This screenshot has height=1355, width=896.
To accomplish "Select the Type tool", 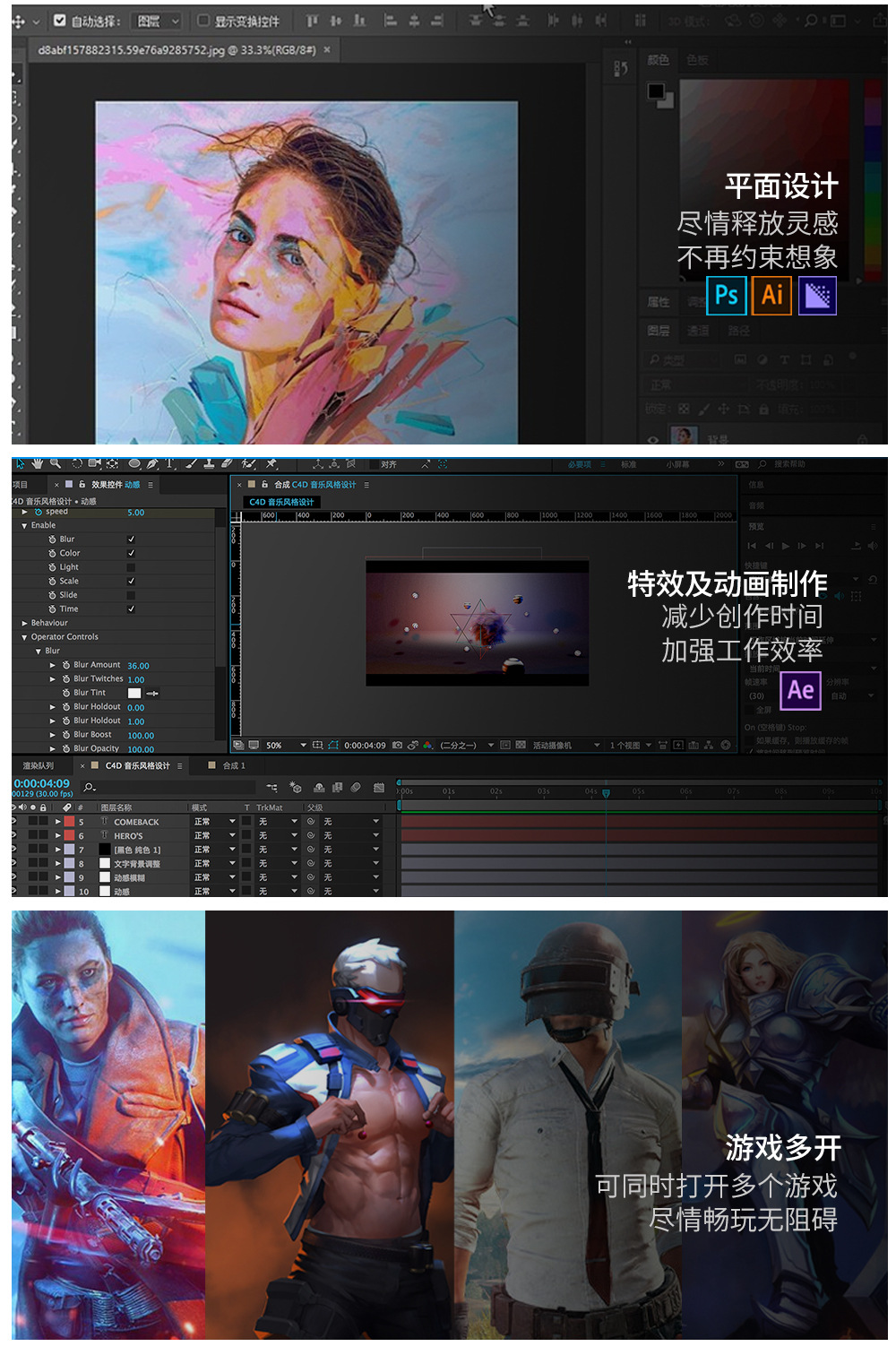I will pos(169,464).
